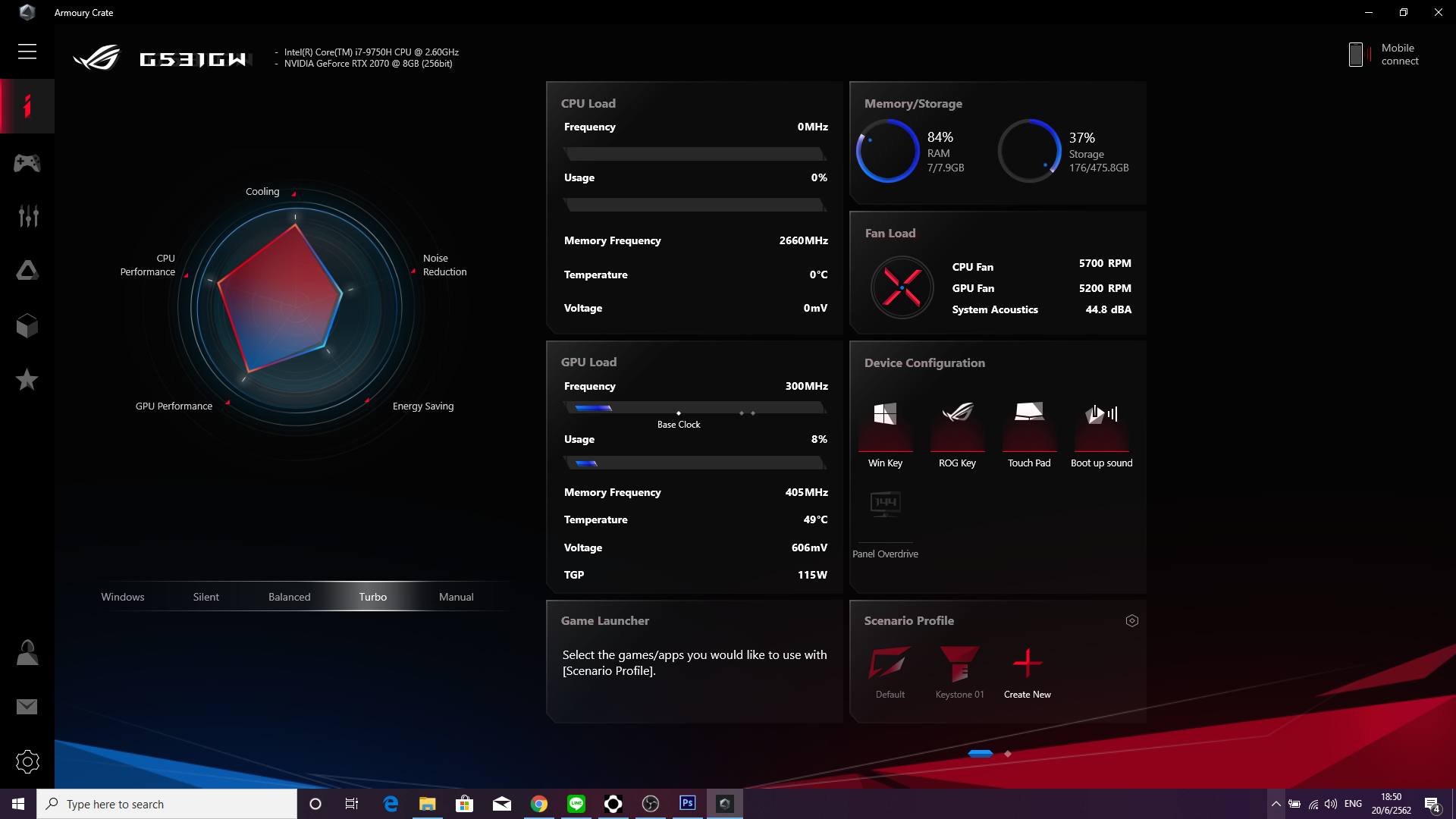Open the News mail envelope icon
The height and width of the screenshot is (819, 1456).
click(27, 707)
